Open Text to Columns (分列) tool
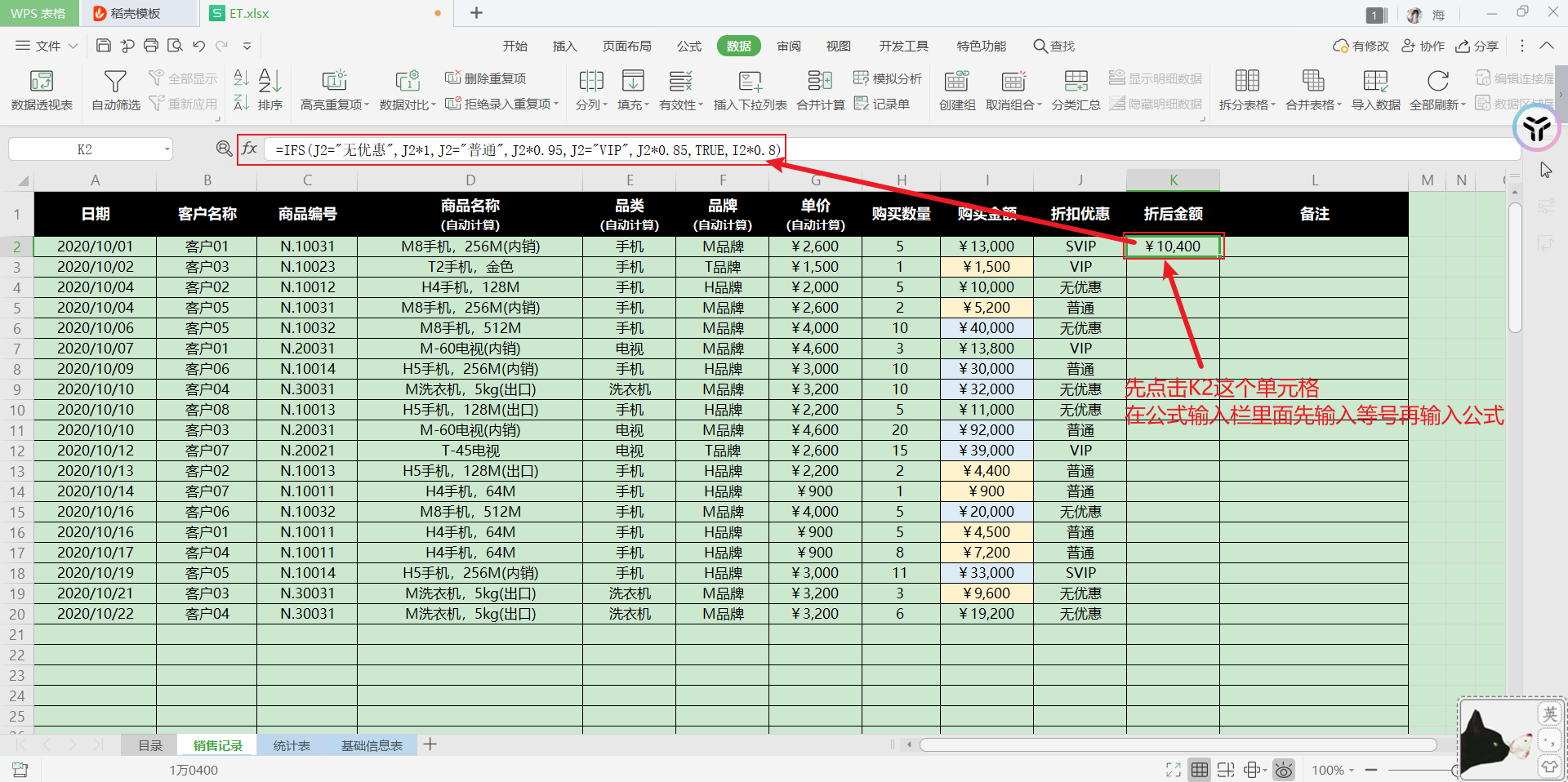The image size is (1568, 782). click(591, 90)
